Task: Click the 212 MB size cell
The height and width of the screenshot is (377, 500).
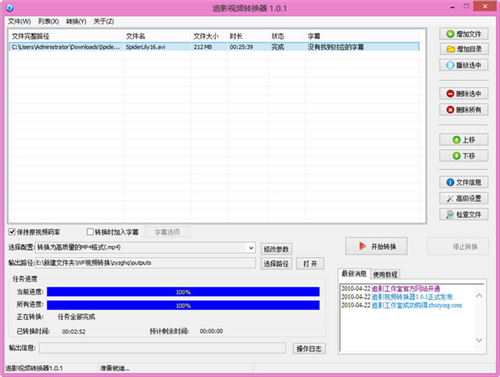Action: (x=203, y=47)
